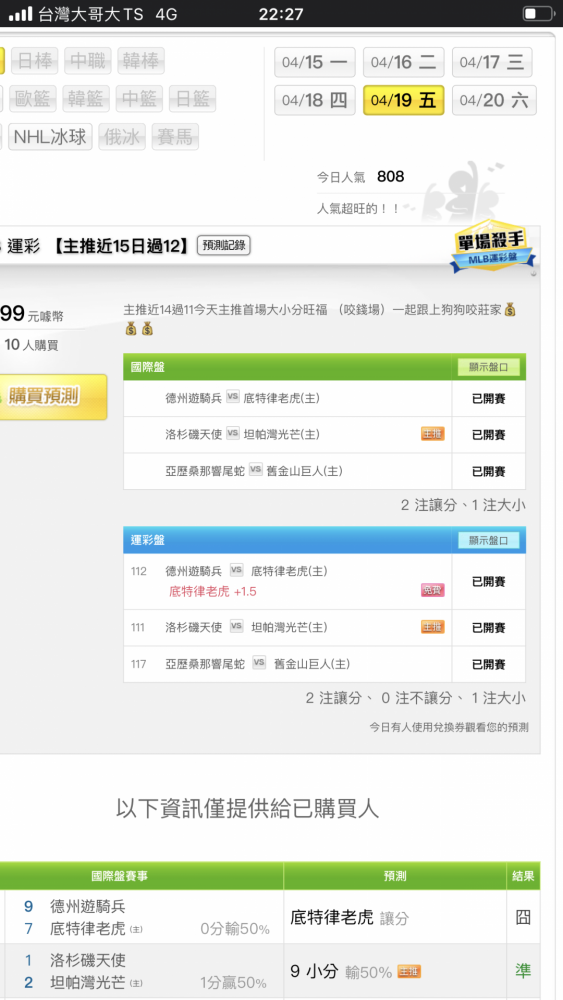Choose date 04/20 六
This screenshot has width=563, height=1000.
[x=494, y=100]
